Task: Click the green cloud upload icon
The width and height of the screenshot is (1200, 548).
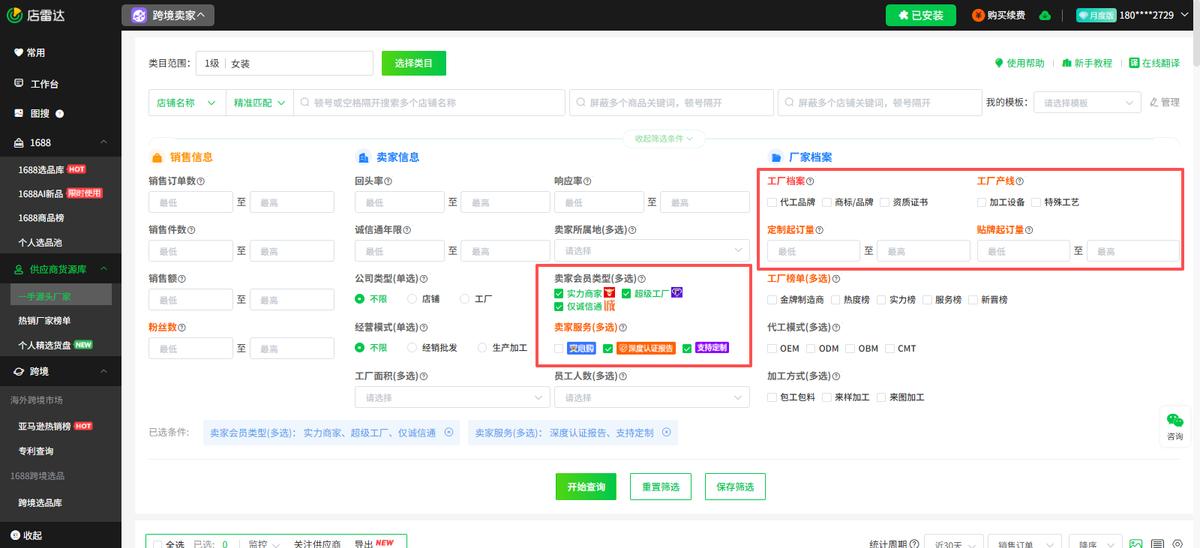Action: click(x=1045, y=16)
